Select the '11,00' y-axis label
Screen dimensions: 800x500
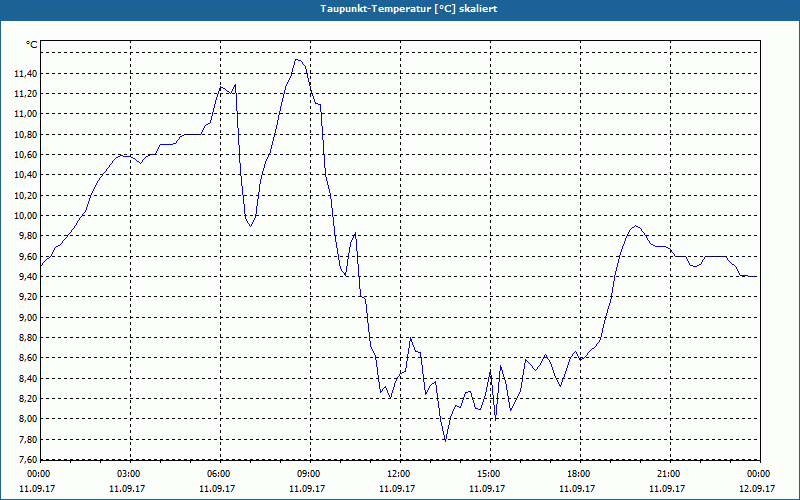point(26,114)
